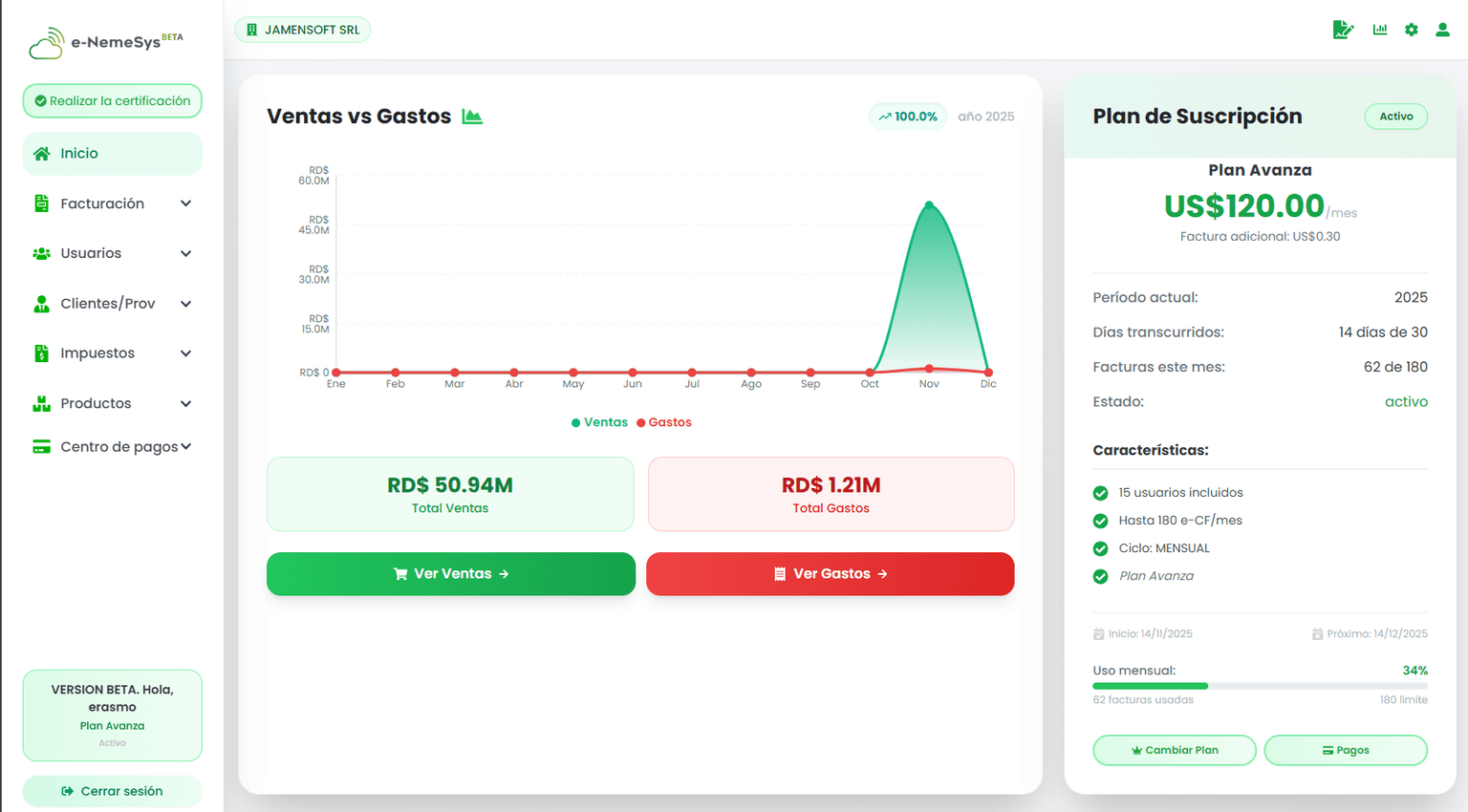Click the e-NemeSys cloud logo
This screenshot has height=812, width=1468.
46,43
